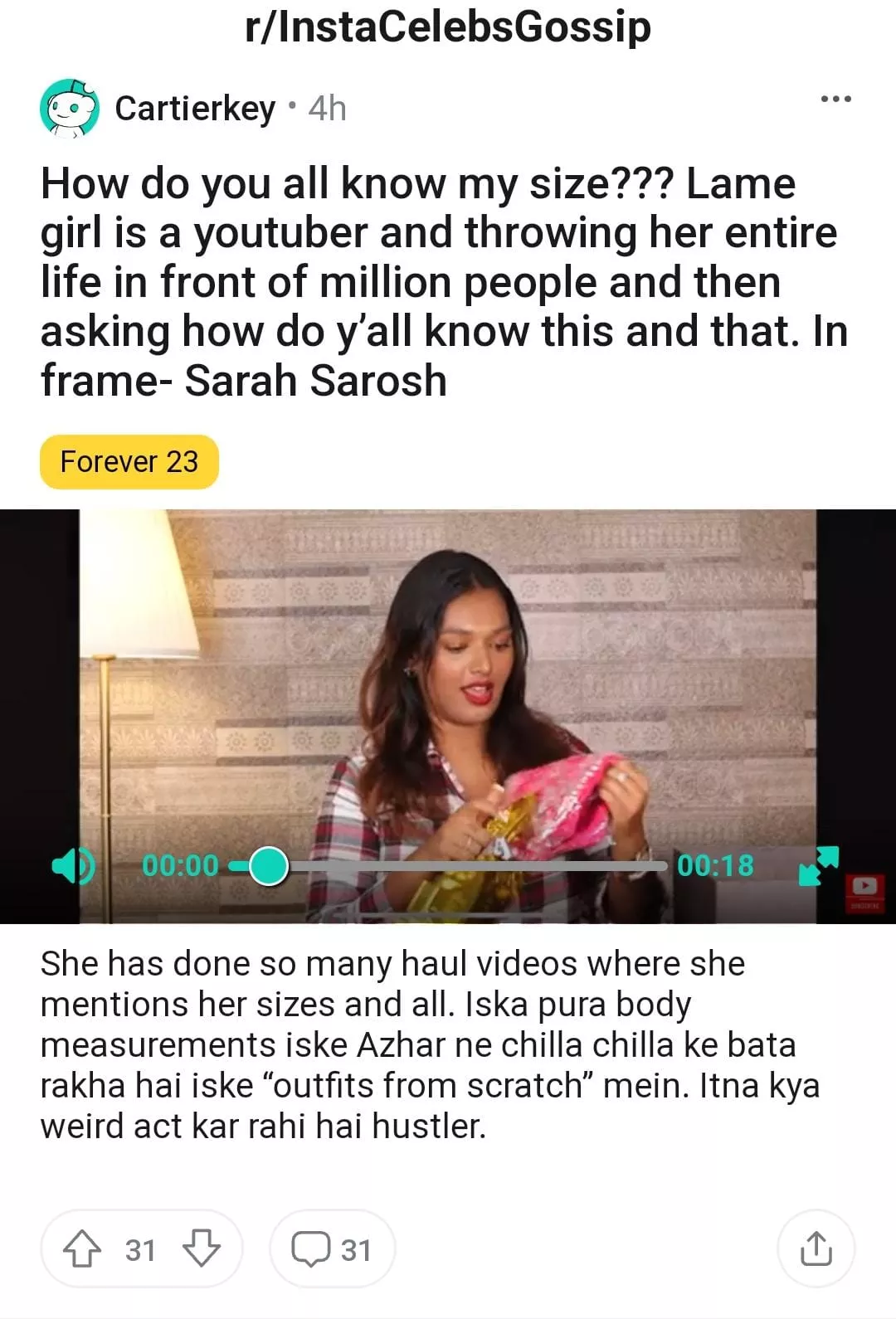
Task: Click the 00:18 duration label
Action: tap(716, 866)
